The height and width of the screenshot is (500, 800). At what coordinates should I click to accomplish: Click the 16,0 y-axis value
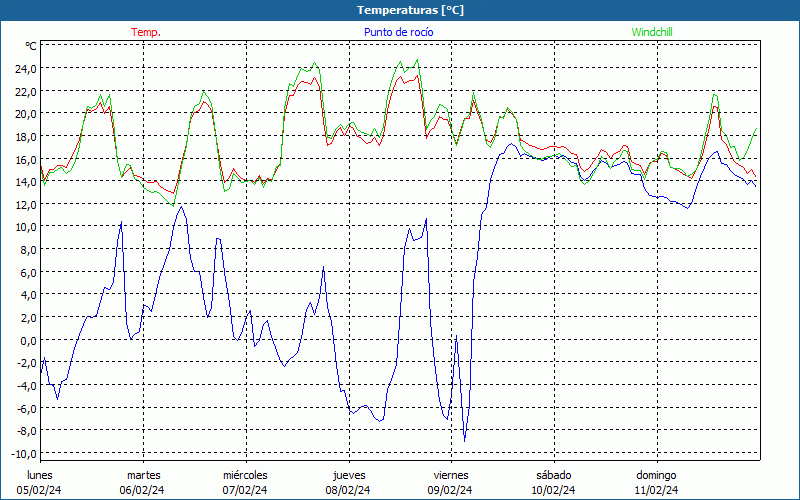click(x=26, y=159)
